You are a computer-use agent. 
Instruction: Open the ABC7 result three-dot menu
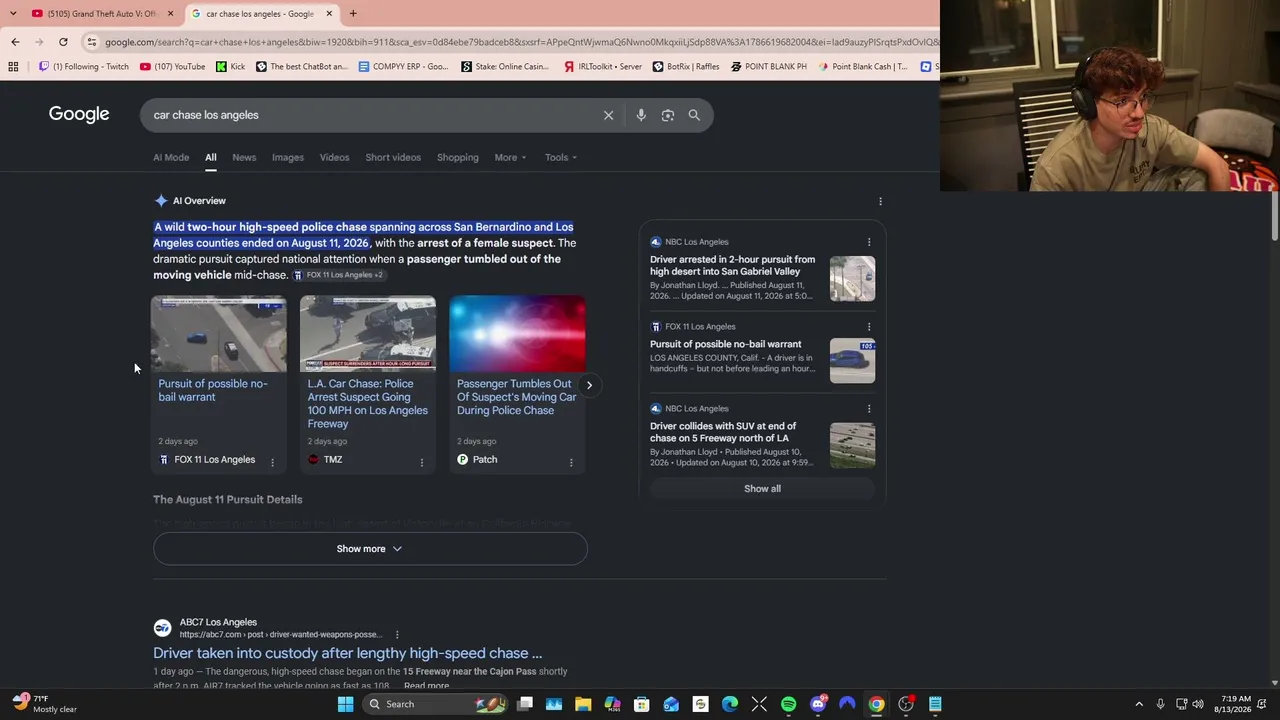point(397,635)
